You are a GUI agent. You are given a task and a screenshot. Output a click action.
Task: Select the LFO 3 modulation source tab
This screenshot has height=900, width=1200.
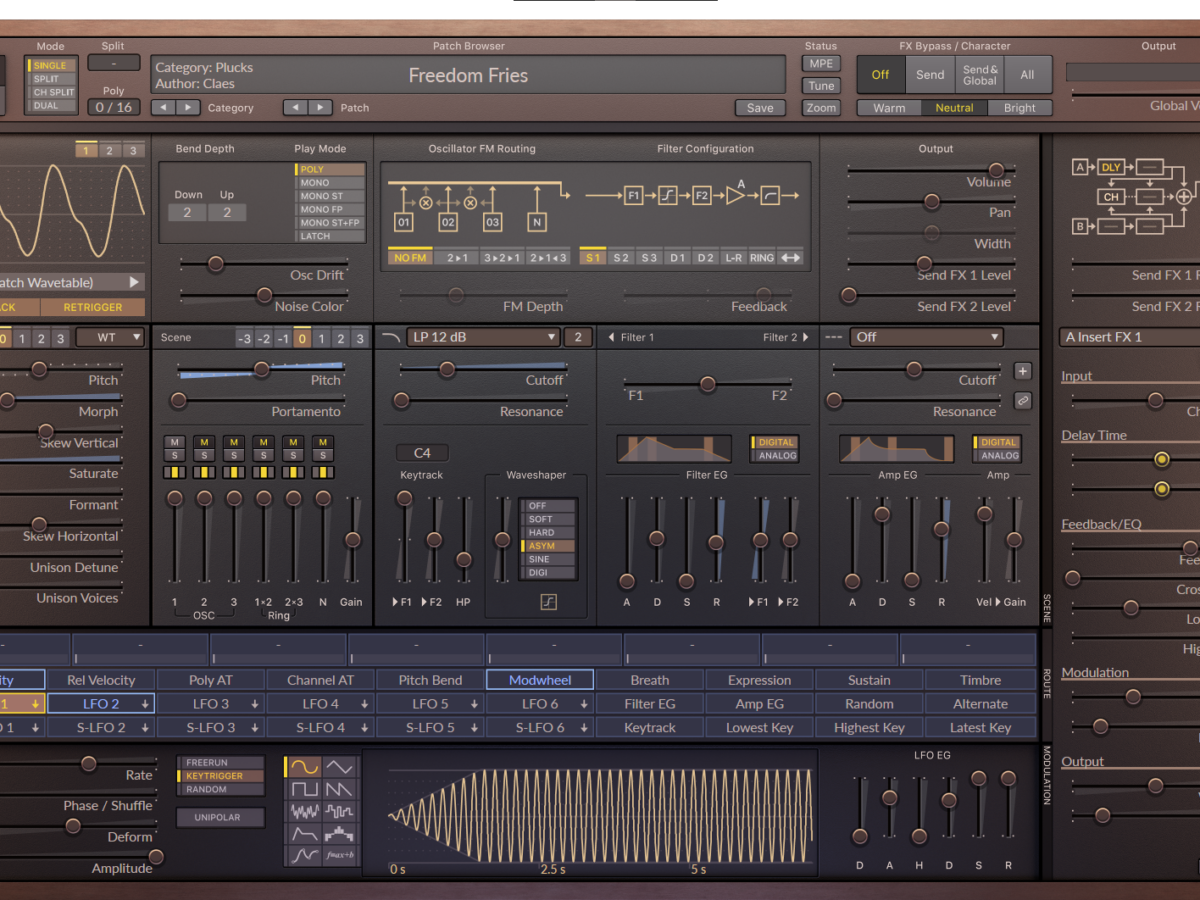(211, 704)
